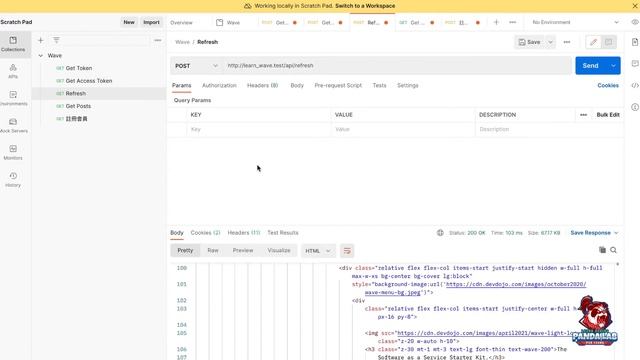Click the environment quick look eye icon
Viewport: 640px width, 360px height.
[x=635, y=22]
